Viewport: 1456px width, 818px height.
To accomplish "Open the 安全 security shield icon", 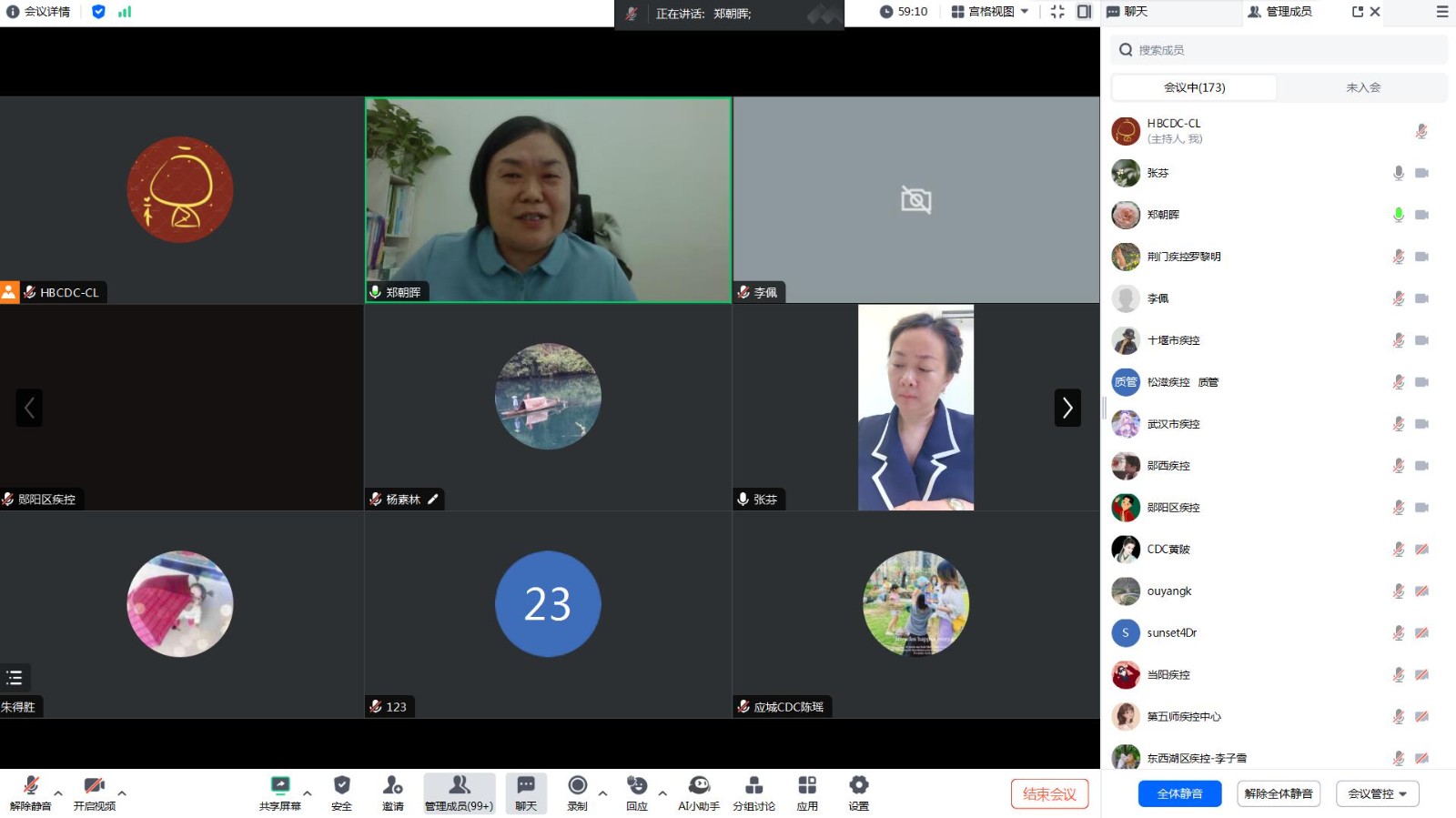I will pyautogui.click(x=341, y=792).
